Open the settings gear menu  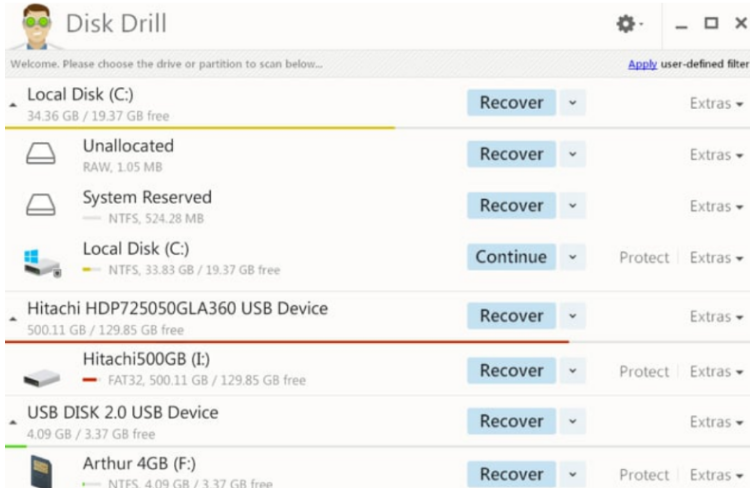pos(628,23)
